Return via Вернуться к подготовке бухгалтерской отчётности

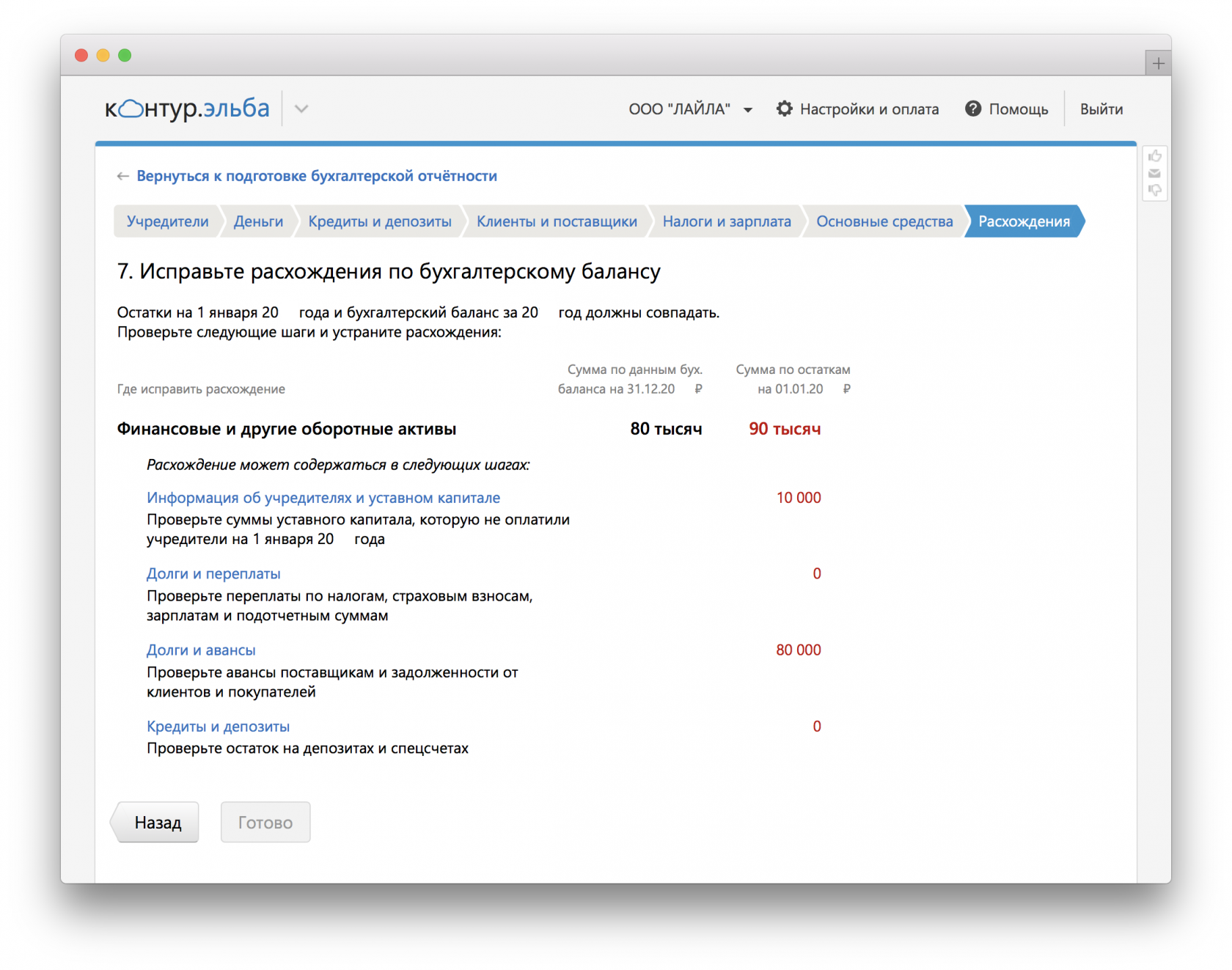click(317, 176)
